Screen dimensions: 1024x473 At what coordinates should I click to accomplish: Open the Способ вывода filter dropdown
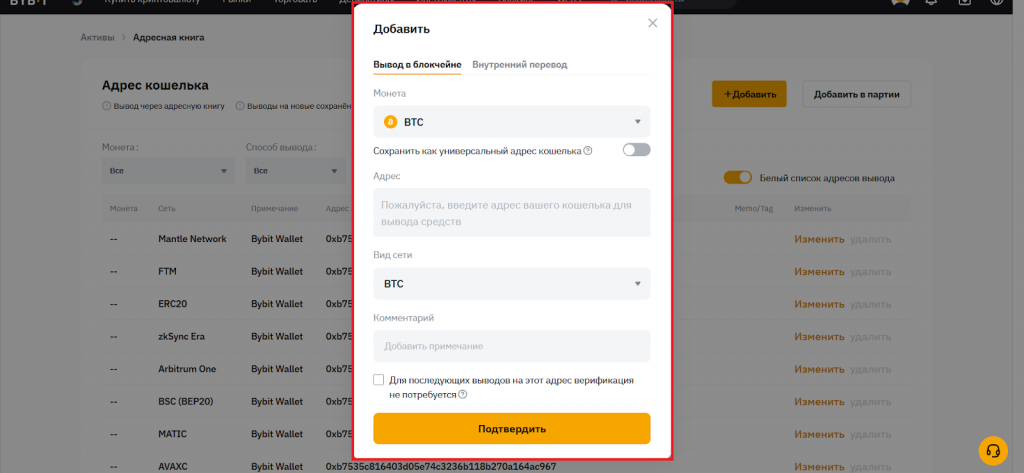[x=296, y=171]
